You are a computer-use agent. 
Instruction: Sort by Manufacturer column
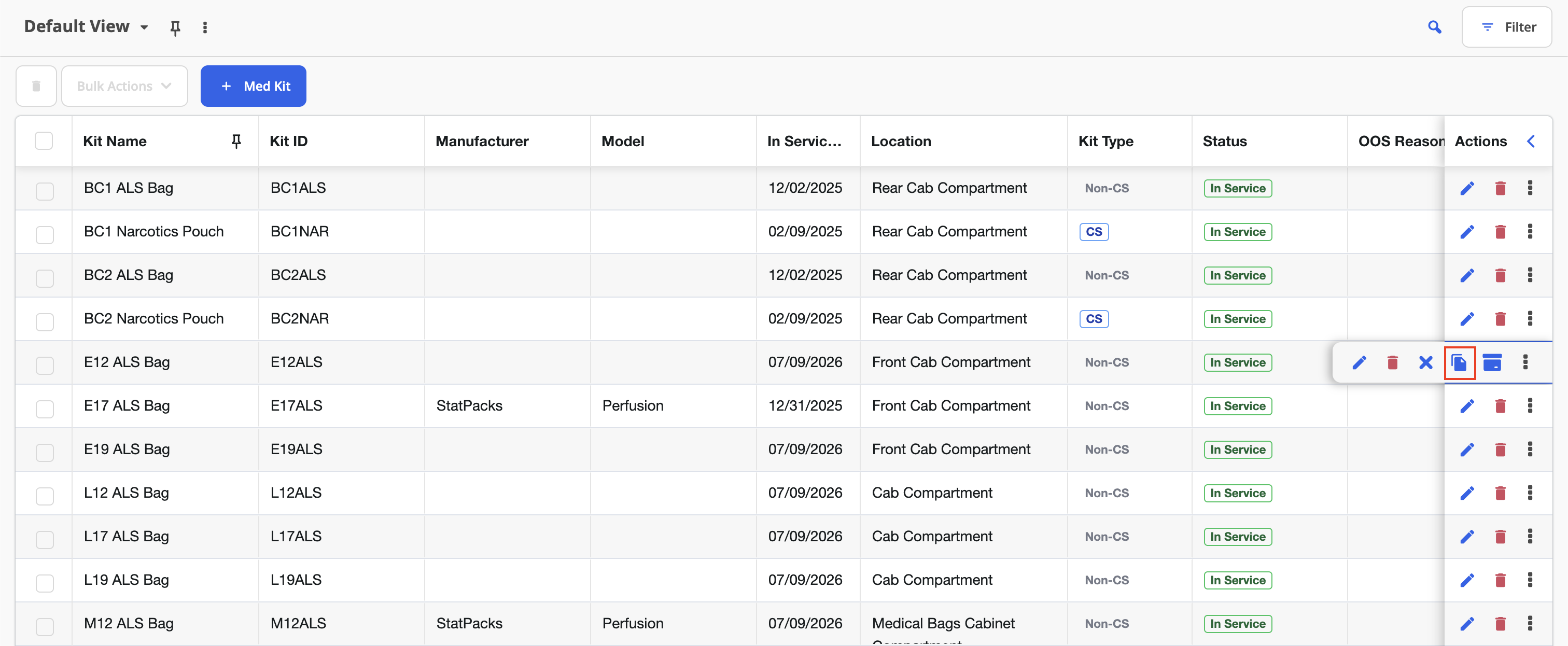[482, 141]
